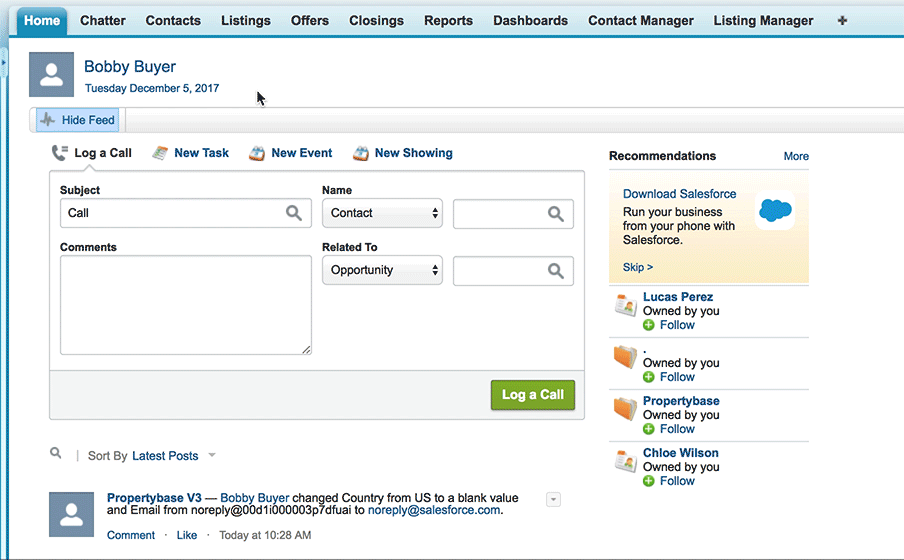
Task: Select the New Event action link
Action: [x=302, y=153]
